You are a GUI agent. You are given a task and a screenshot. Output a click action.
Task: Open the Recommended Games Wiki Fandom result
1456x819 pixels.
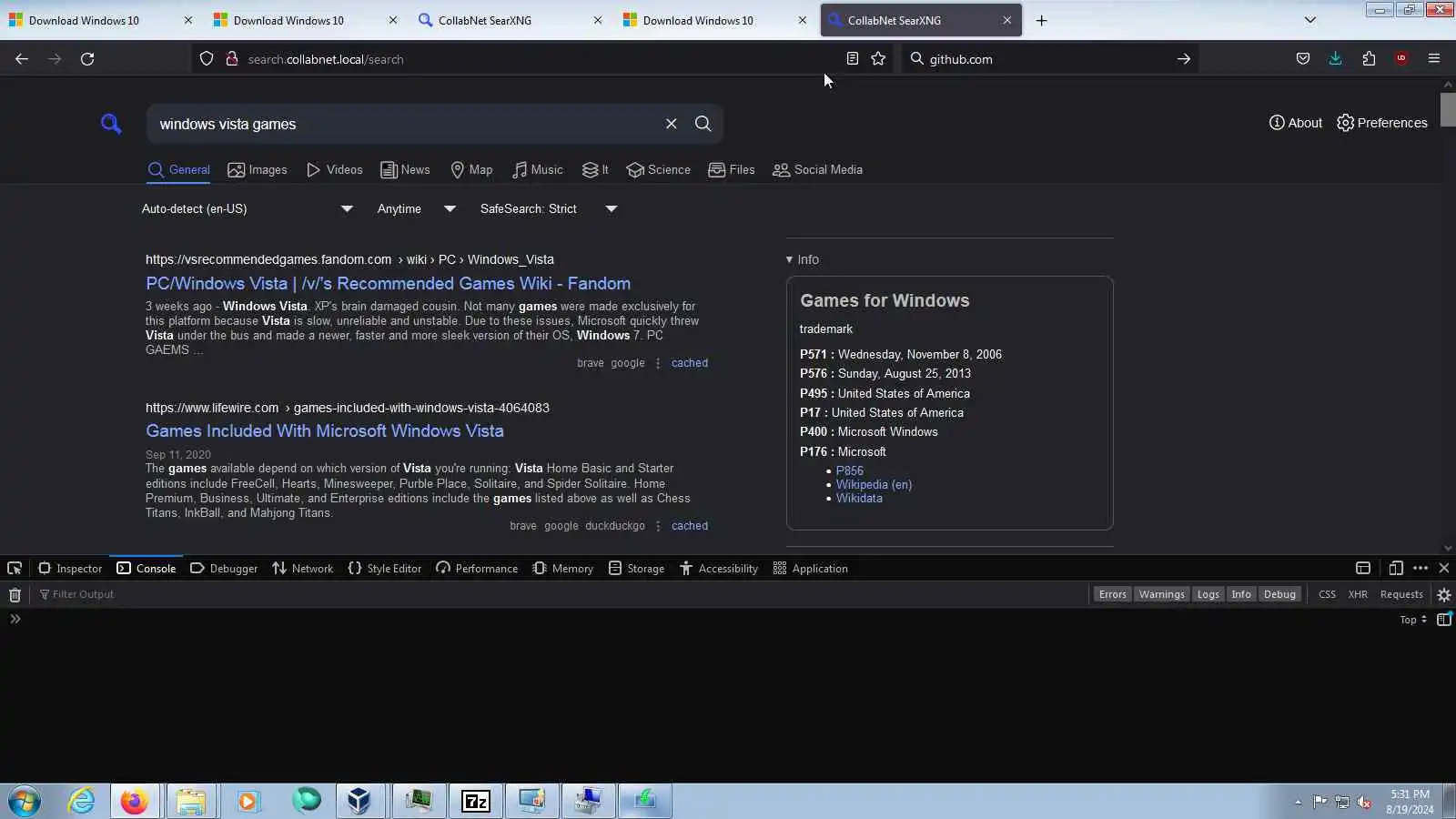point(388,284)
